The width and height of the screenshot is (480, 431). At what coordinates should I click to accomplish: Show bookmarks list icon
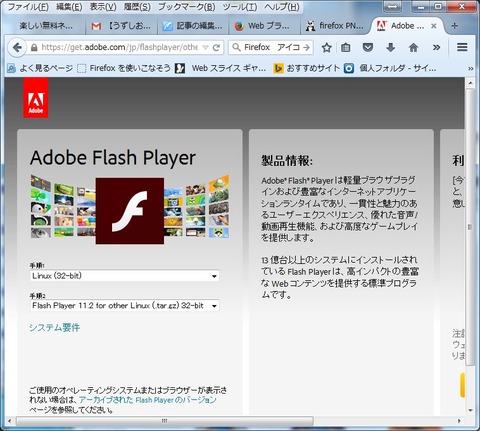(x=346, y=48)
